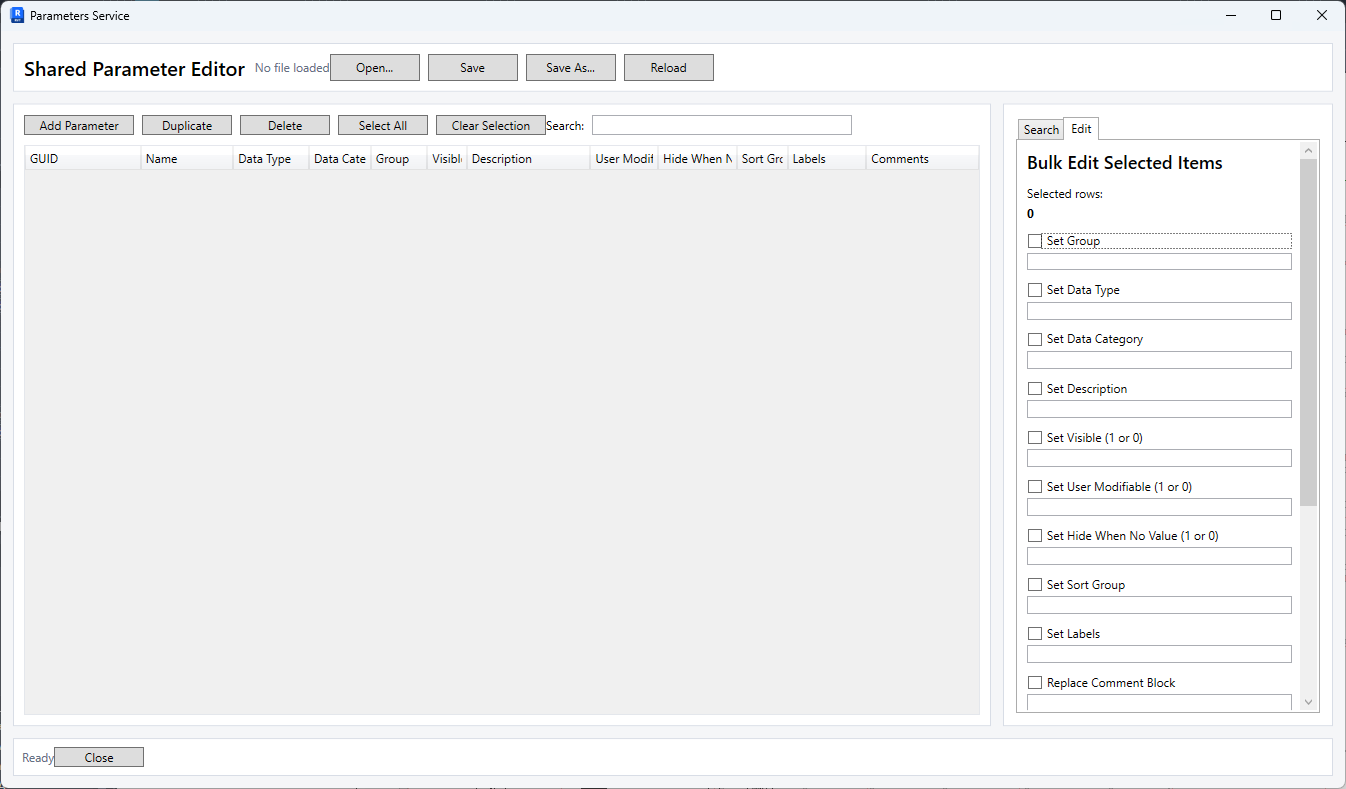The image size is (1346, 789).
Task: Click the Revit app icon in title bar
Action: (x=17, y=15)
